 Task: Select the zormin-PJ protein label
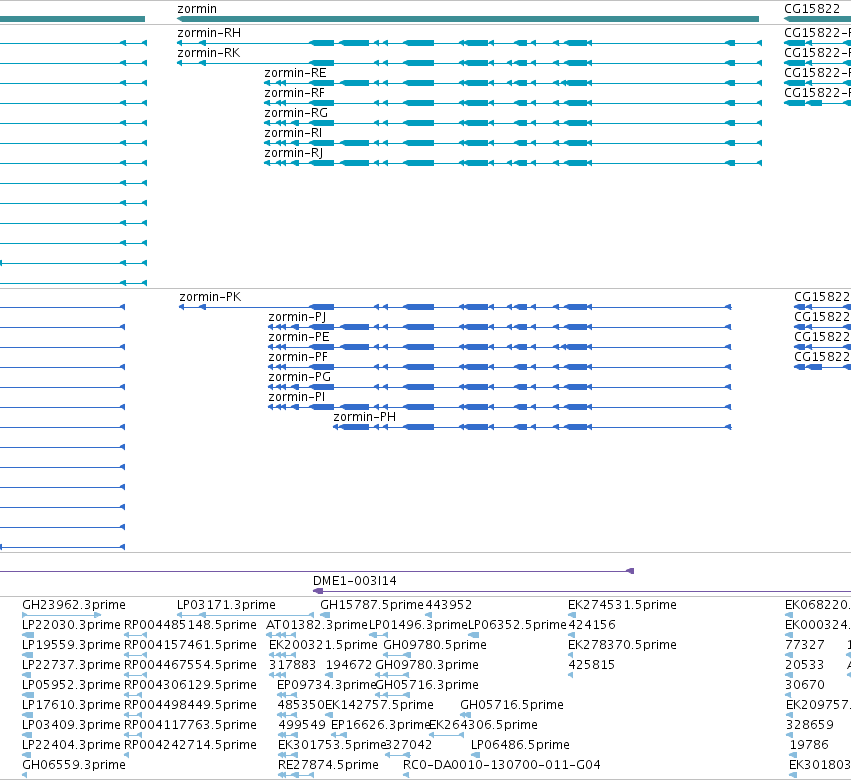click(297, 317)
